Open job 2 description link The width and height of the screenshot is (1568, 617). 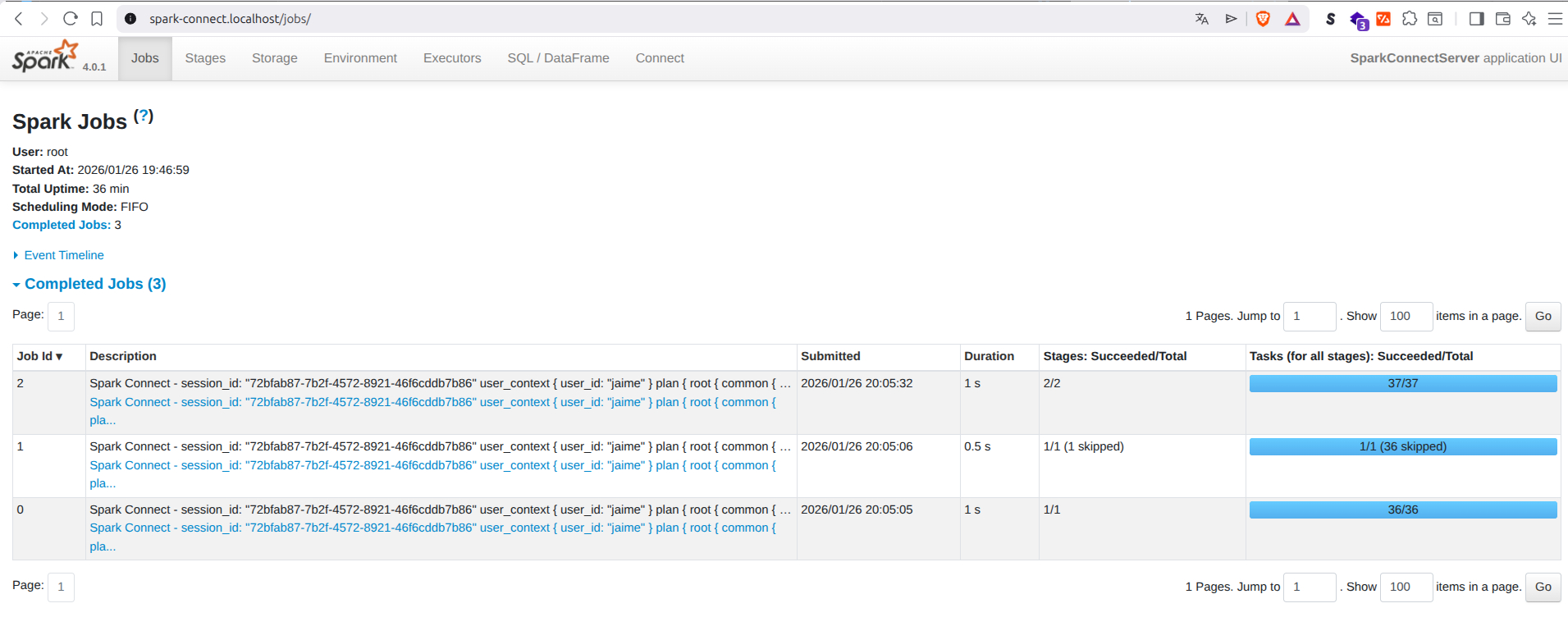432,402
